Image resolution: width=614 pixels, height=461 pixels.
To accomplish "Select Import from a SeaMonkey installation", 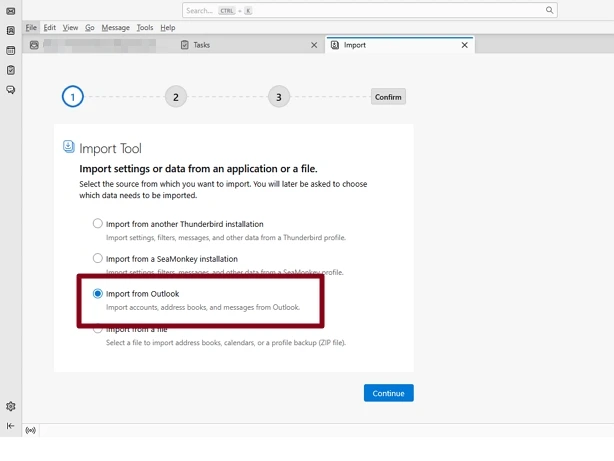I will point(98,258).
